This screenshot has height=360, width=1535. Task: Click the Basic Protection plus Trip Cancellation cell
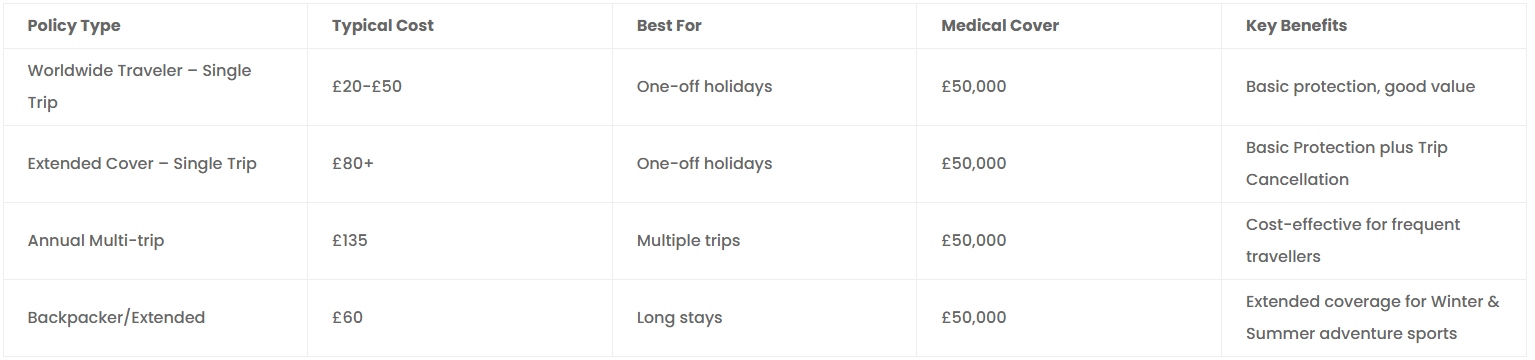1347,164
